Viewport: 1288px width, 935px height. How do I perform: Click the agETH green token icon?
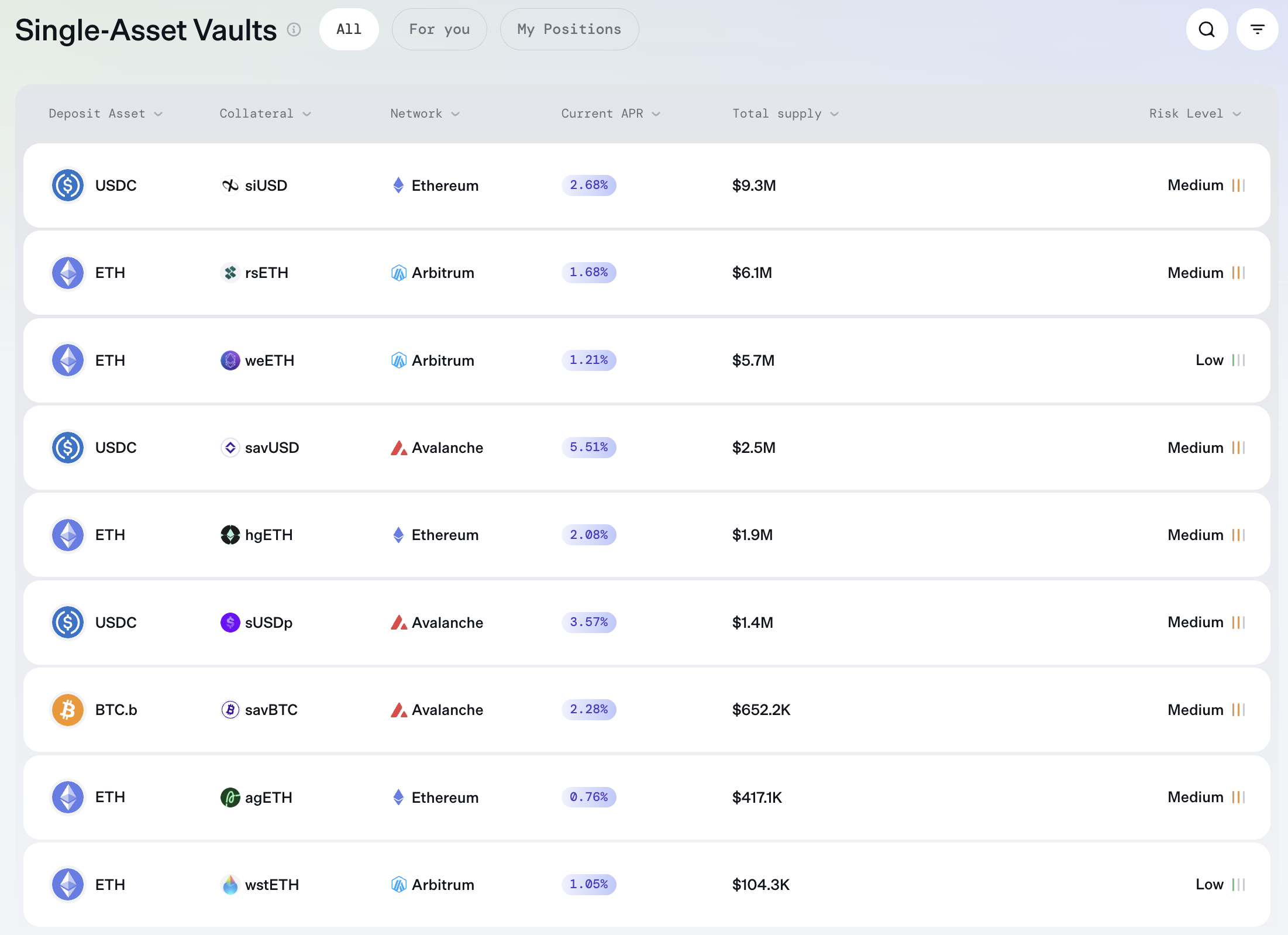(230, 797)
